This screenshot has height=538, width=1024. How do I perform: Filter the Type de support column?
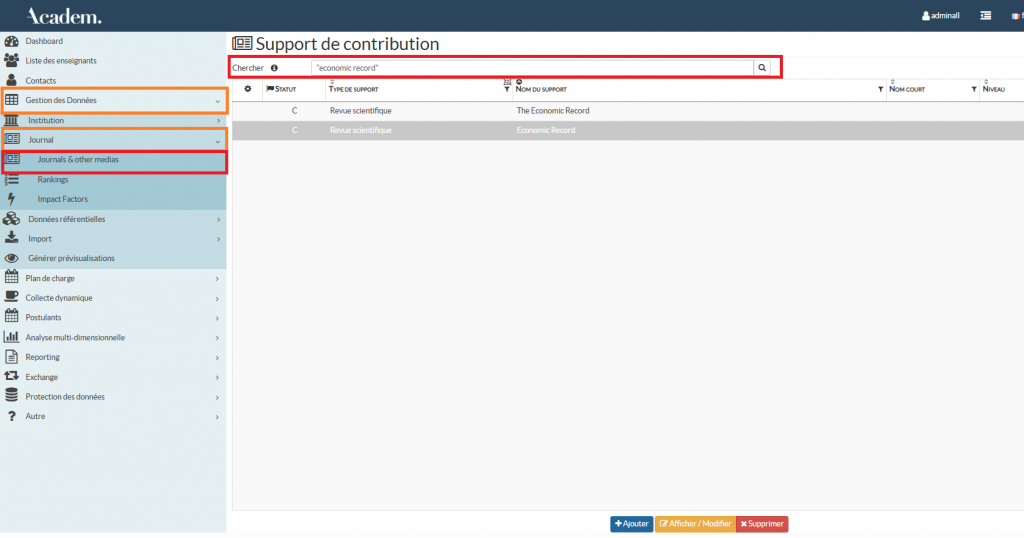(507, 90)
